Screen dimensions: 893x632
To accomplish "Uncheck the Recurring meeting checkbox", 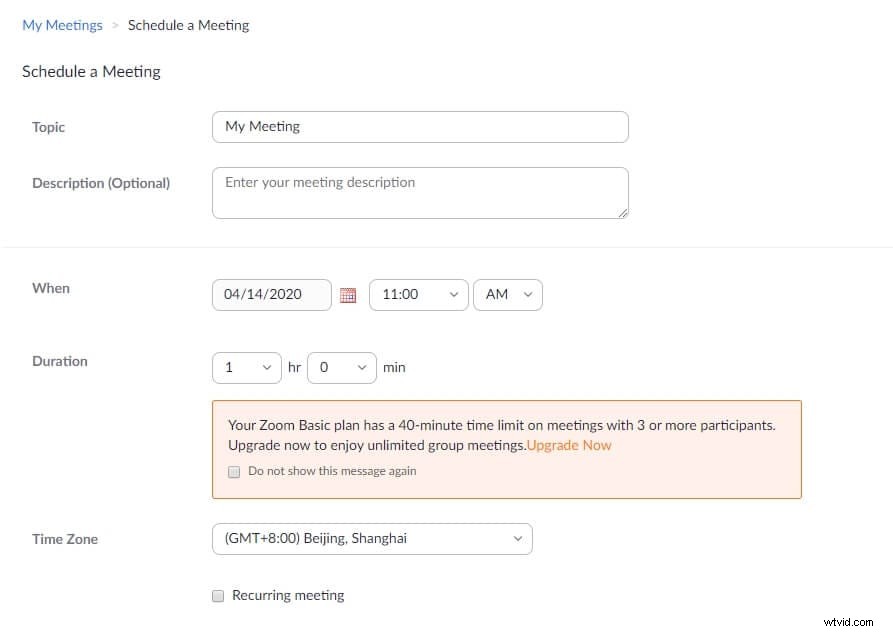I will [x=217, y=595].
